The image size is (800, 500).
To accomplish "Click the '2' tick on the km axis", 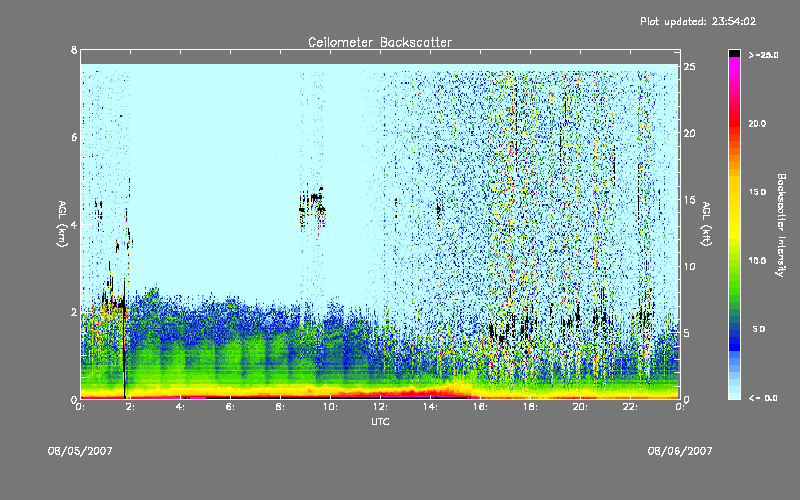I will pos(74,312).
